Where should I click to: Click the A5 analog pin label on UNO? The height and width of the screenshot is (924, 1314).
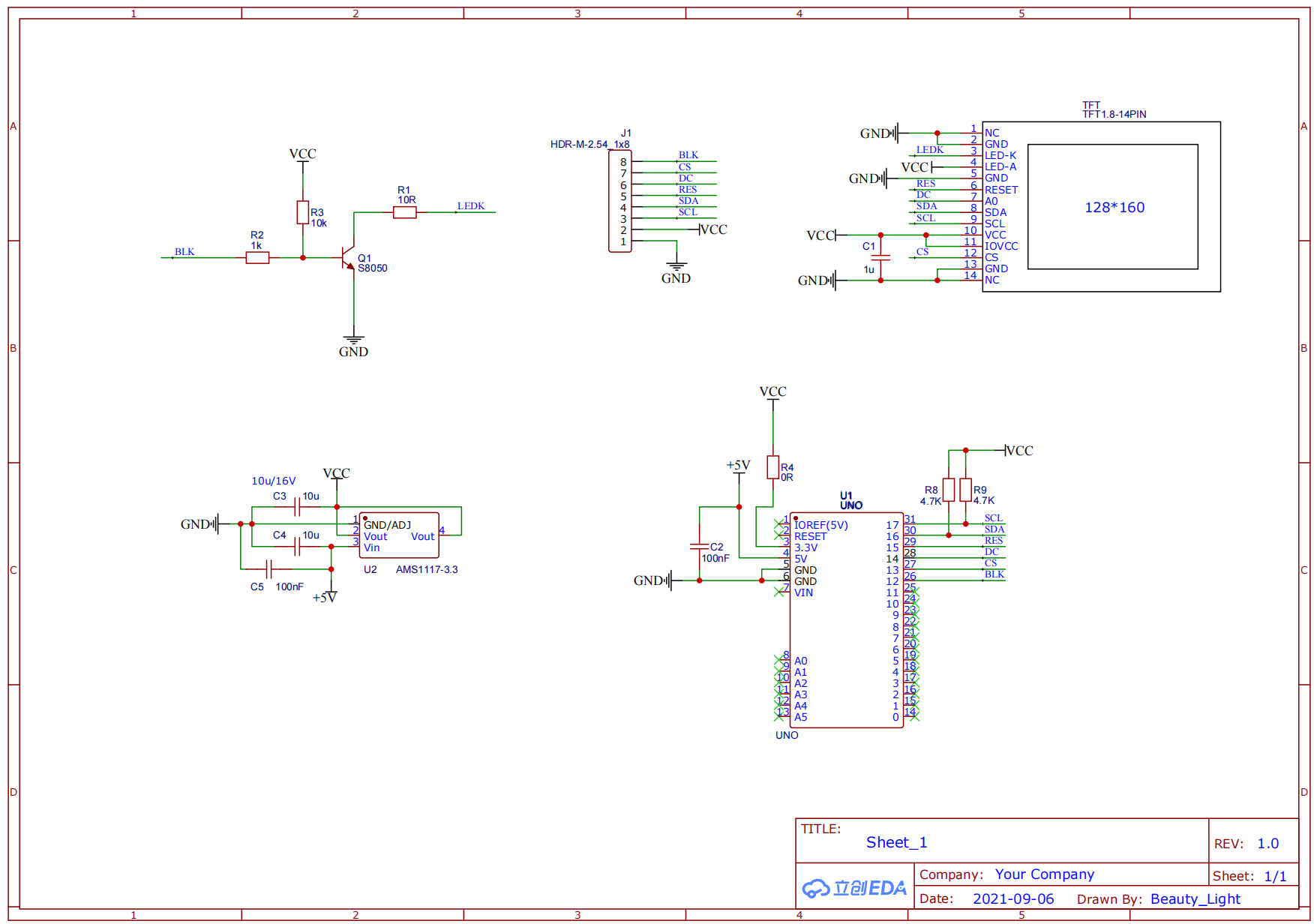(x=801, y=717)
